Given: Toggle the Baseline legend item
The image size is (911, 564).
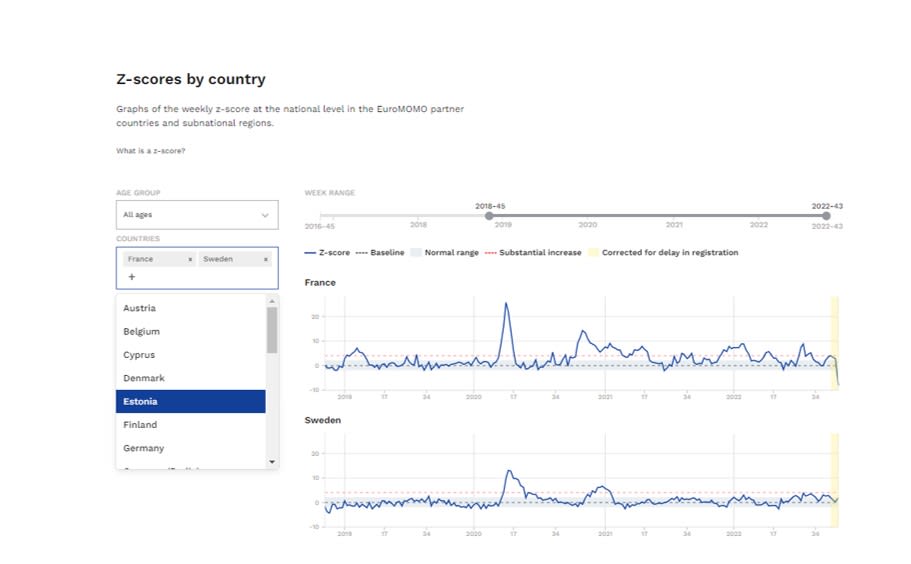Looking at the screenshot, I should (380, 253).
